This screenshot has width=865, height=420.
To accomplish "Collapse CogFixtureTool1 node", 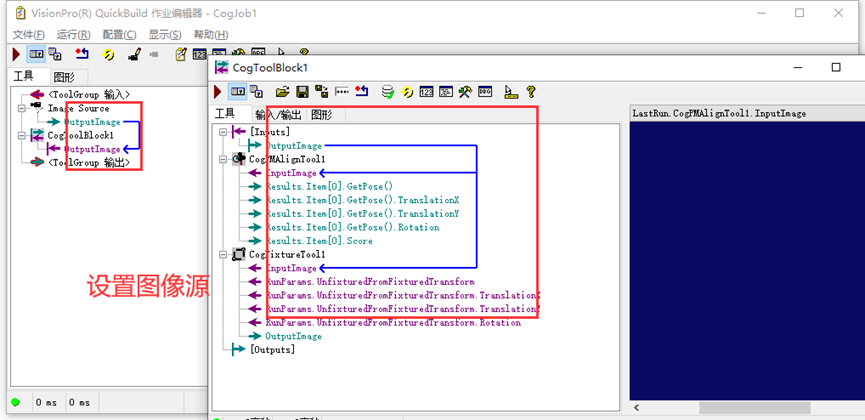I will 223,254.
